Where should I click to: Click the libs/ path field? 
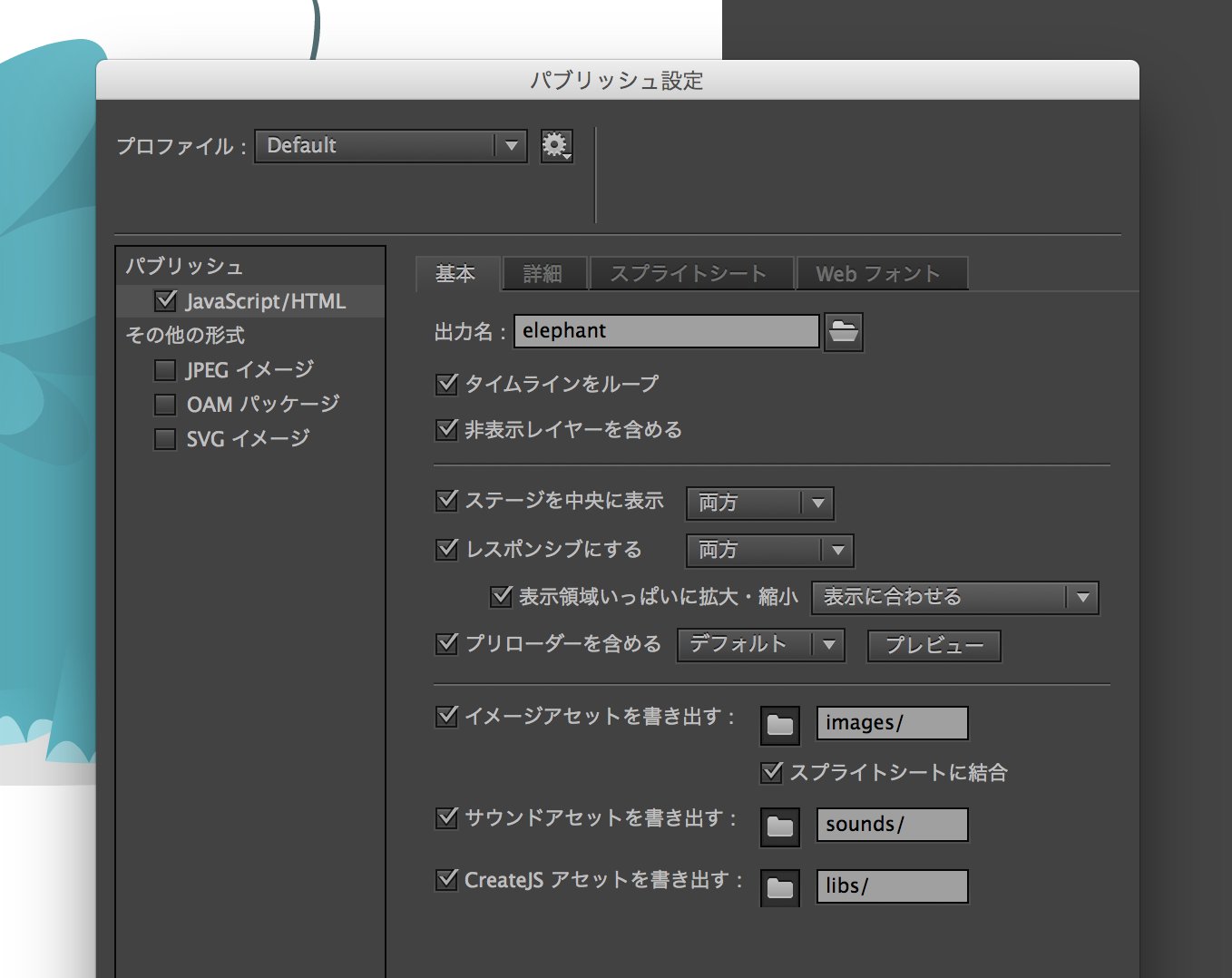(x=893, y=886)
